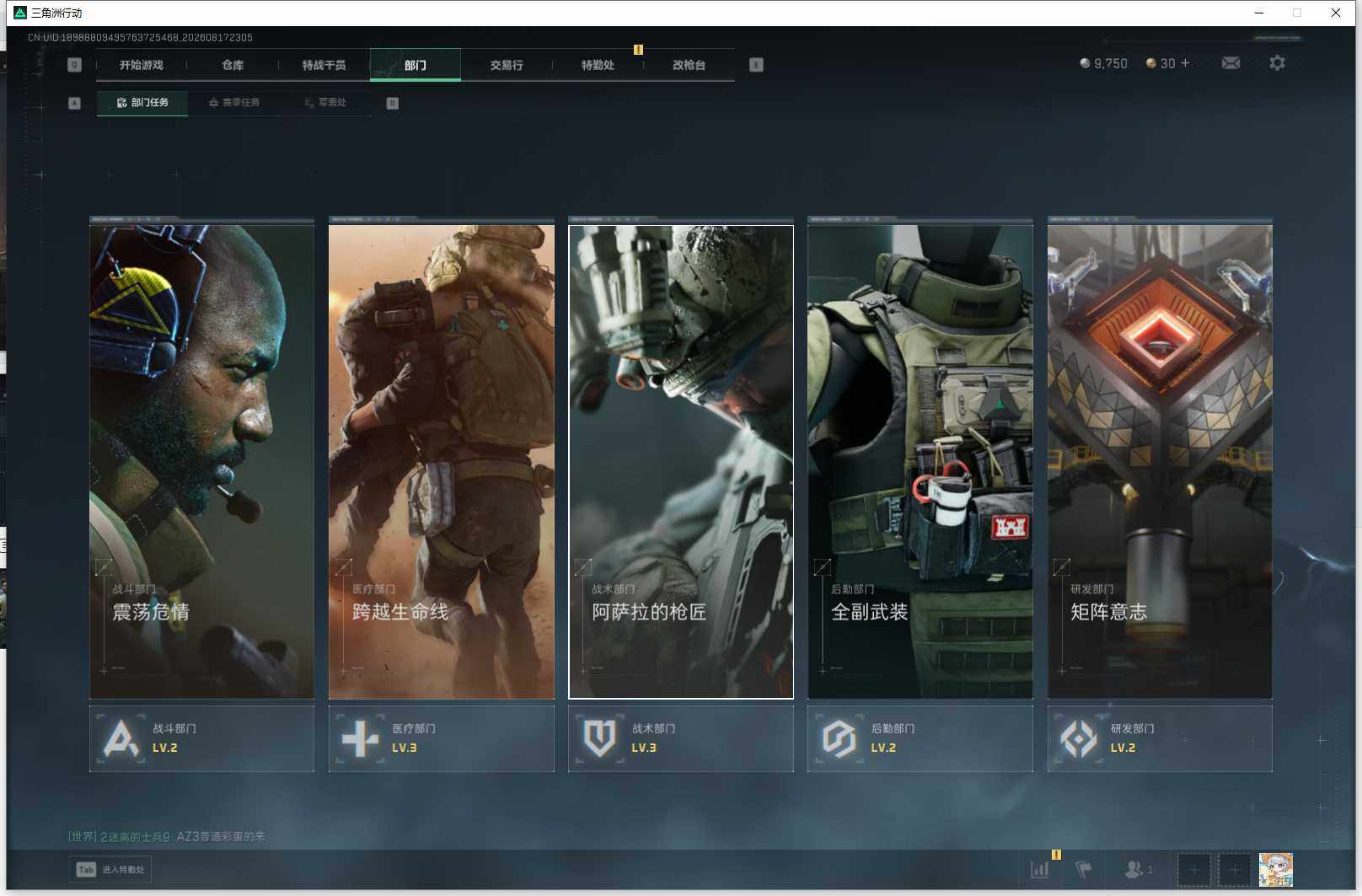Screen dimensions: 1362x896
Task: Select the third sub-tab before the D key
Action: 325,103
